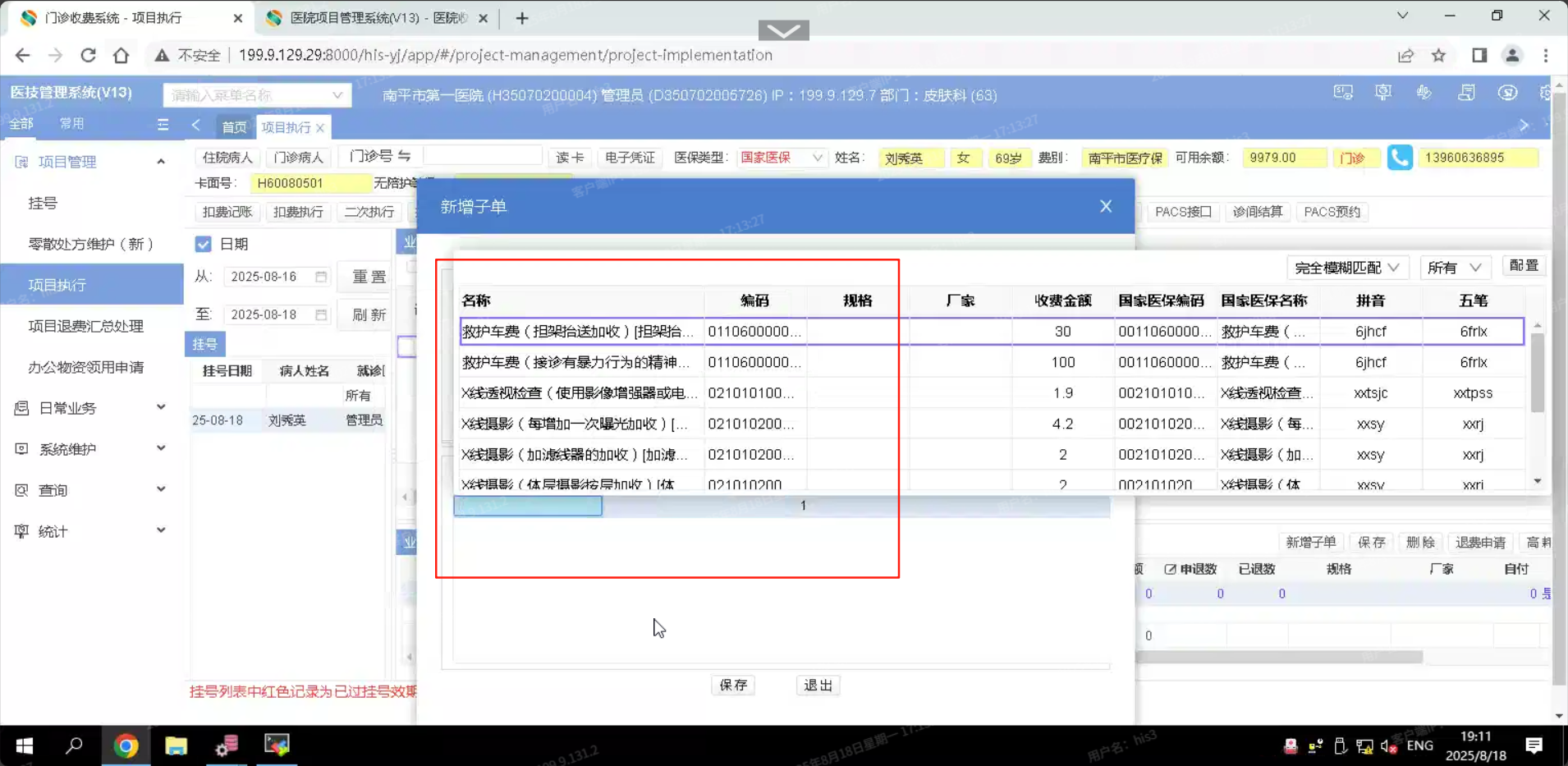Open a new browser tab

(x=522, y=18)
